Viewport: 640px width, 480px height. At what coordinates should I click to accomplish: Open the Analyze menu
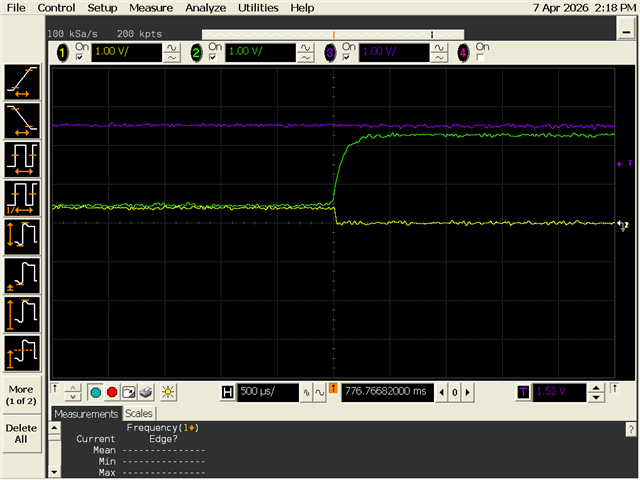click(205, 8)
